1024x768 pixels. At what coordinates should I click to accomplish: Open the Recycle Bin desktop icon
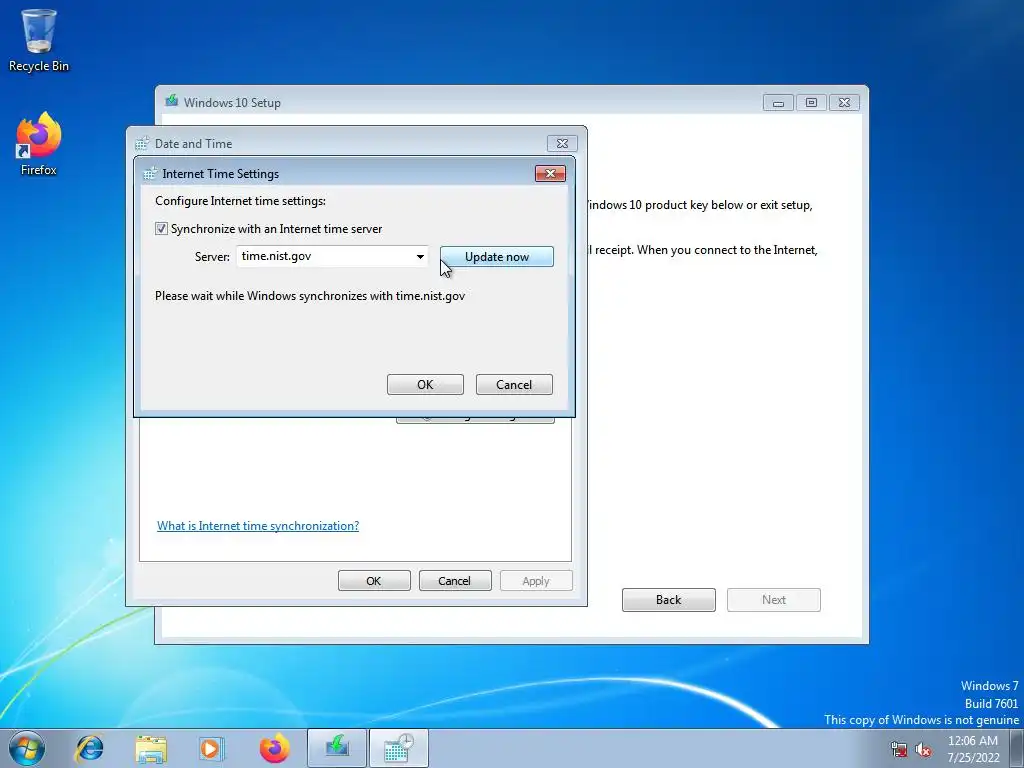point(39,40)
